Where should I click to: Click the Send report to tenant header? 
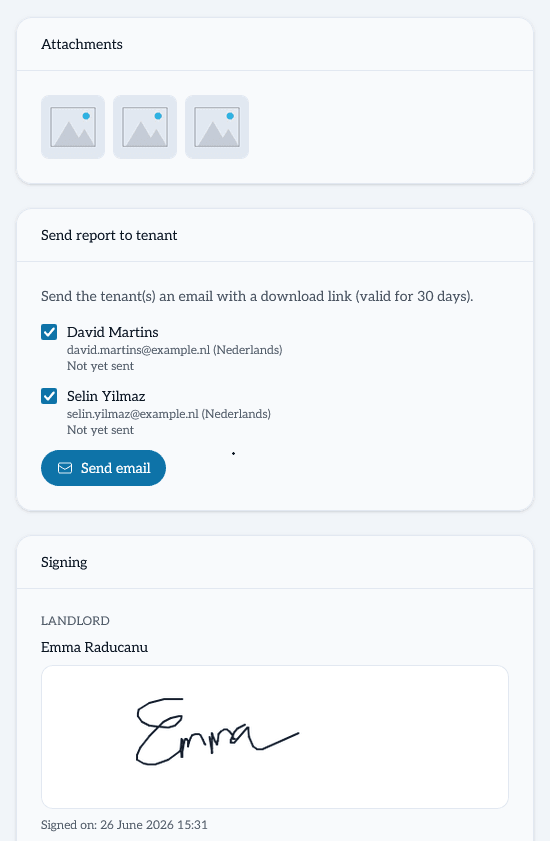coord(109,235)
